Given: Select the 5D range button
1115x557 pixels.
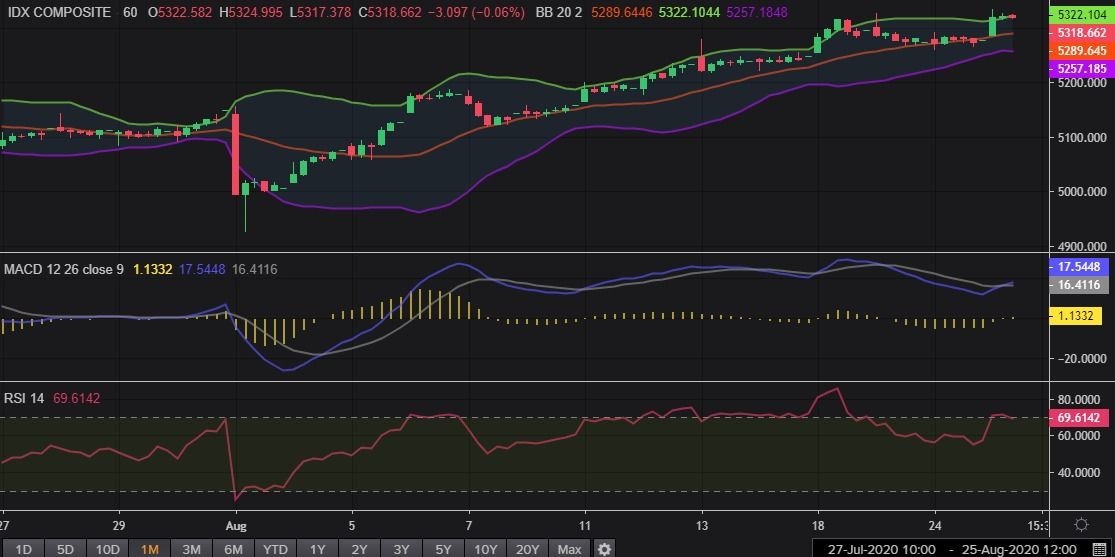Looking at the screenshot, I should [x=65, y=549].
